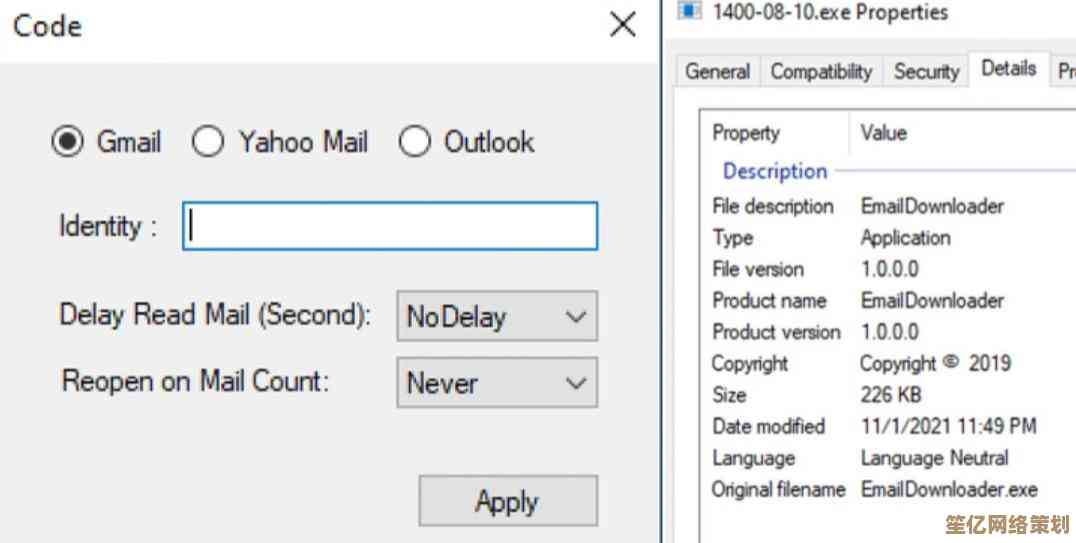Image resolution: width=1076 pixels, height=543 pixels.
Task: Switch to the General tab
Action: tap(717, 71)
